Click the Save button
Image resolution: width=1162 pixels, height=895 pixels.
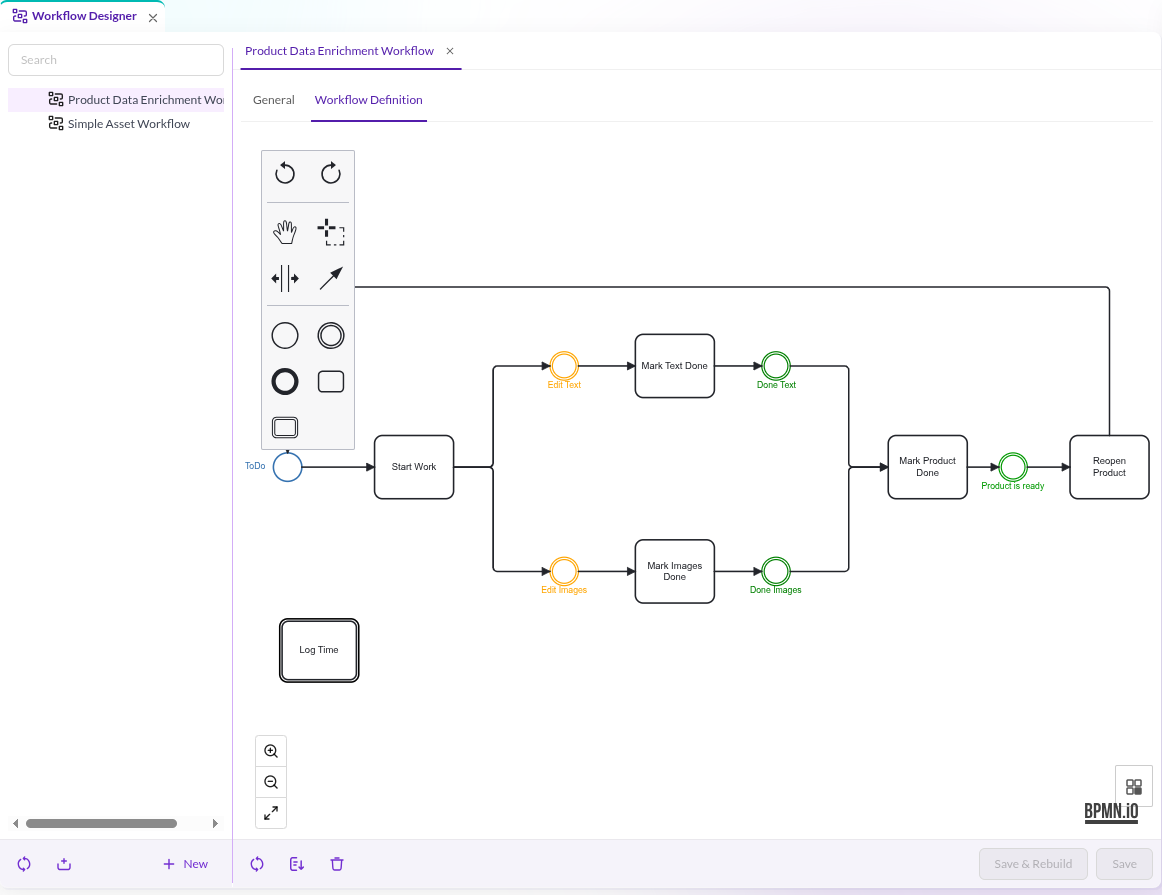[x=1124, y=864]
